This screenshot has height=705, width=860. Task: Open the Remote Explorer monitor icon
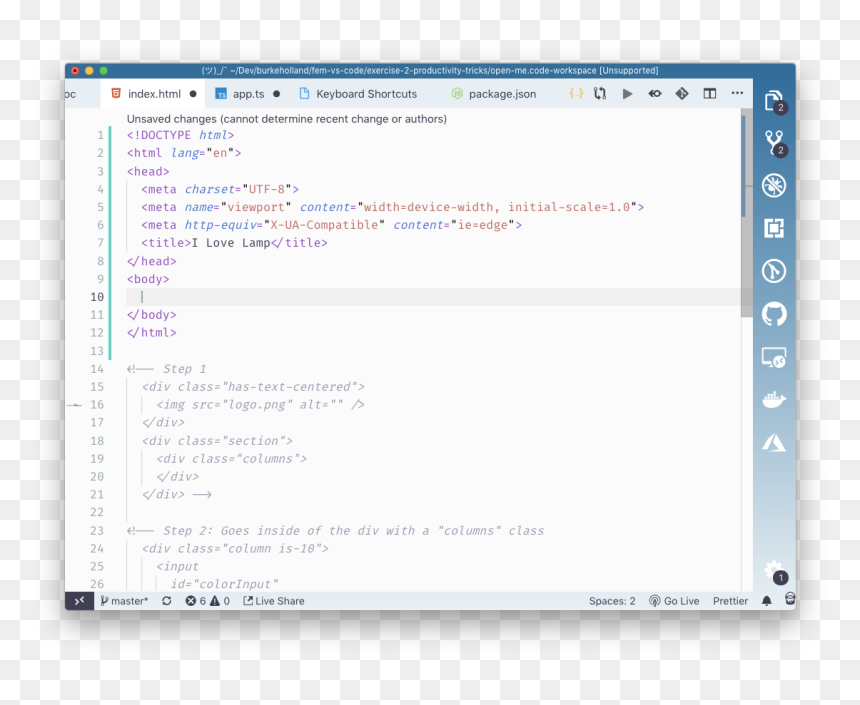[x=774, y=358]
